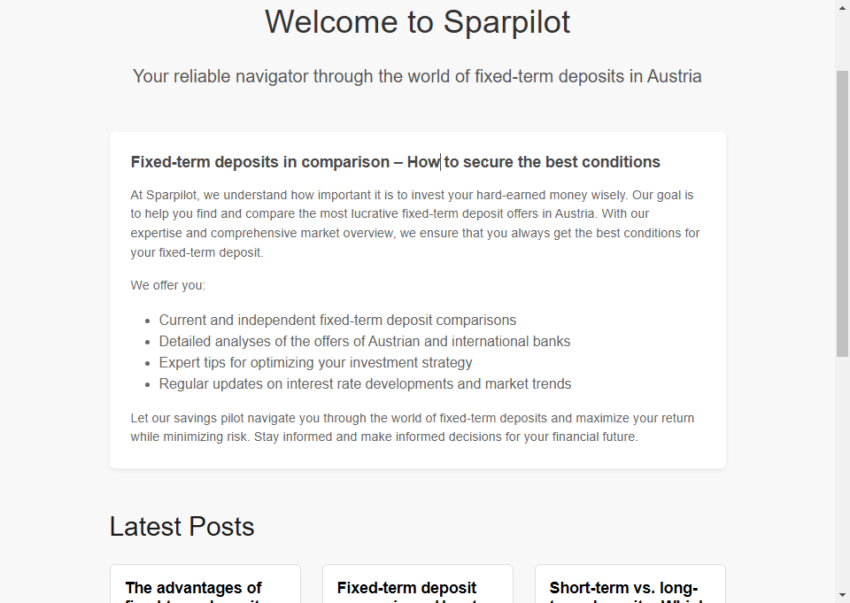This screenshot has width=850, height=603.
Task: Click the closing paragraph about maximizing your return
Action: 413,427
